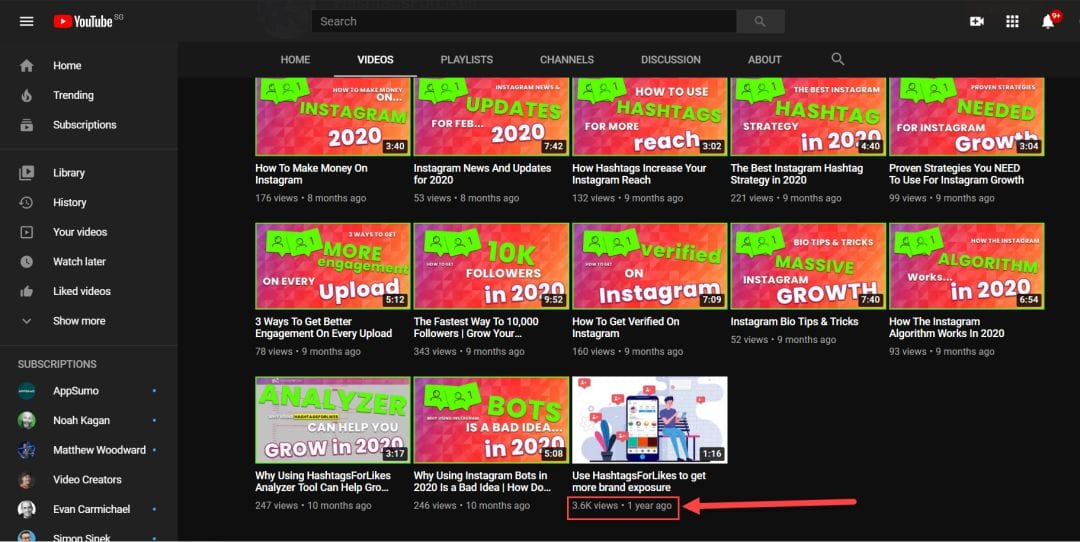Open the 1:16 phone illustration video thumbnail
The height and width of the screenshot is (542, 1080).
coord(650,419)
